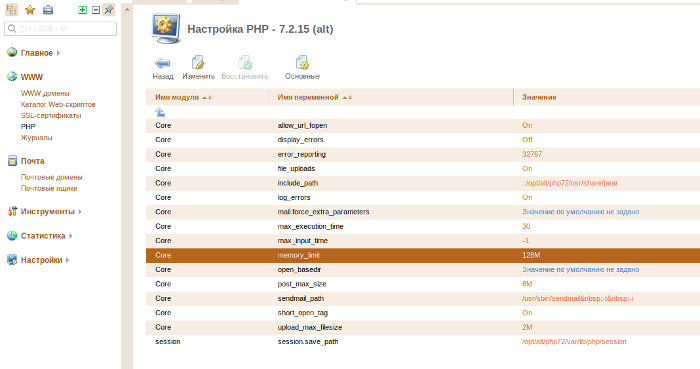Expand the Инструменты menu arrow

pyautogui.click(x=80, y=211)
